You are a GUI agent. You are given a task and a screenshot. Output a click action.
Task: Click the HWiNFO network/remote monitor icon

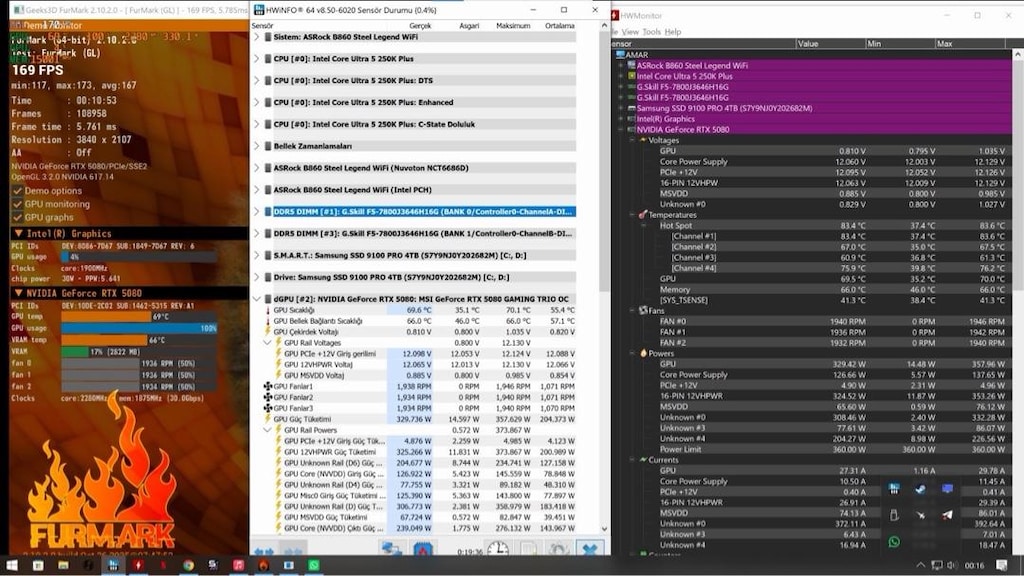pyautogui.click(x=391, y=550)
